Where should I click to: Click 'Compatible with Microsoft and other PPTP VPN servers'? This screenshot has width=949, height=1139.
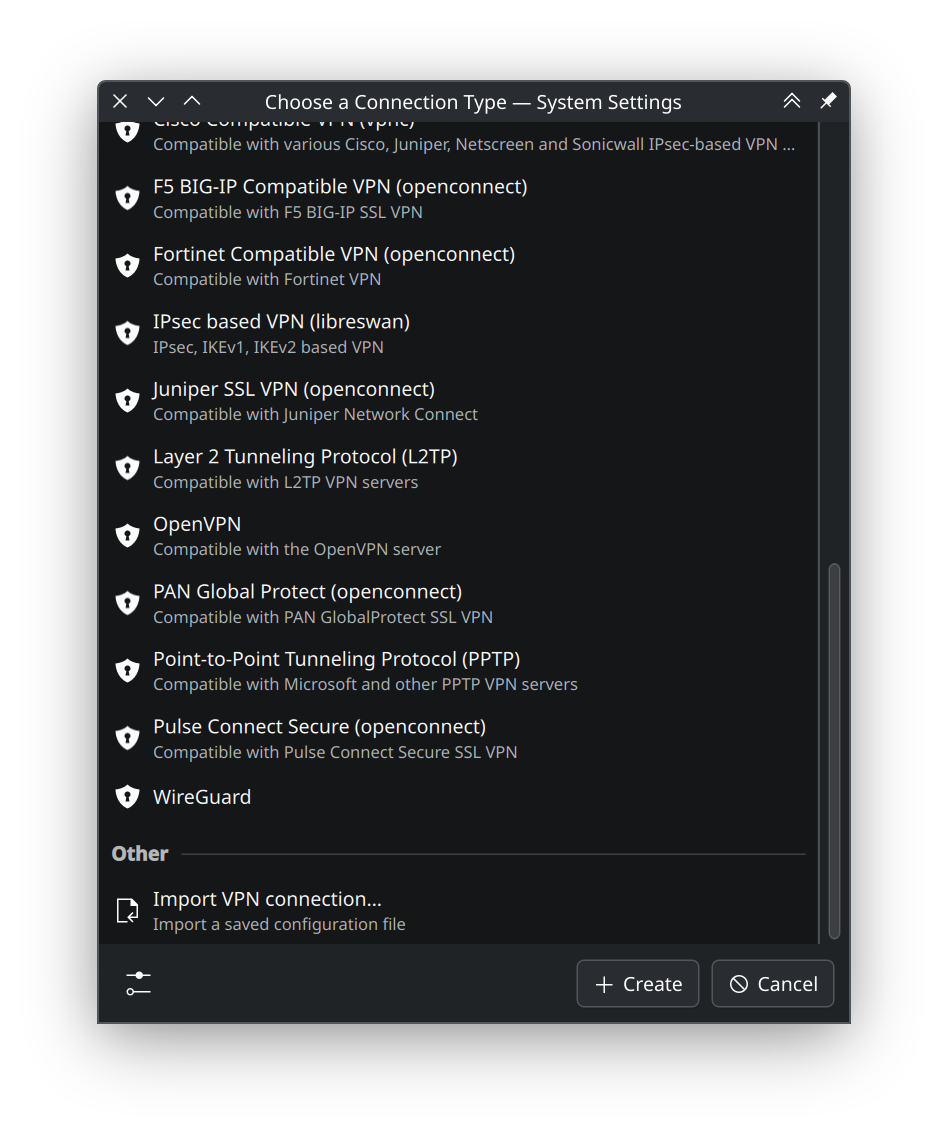coord(366,685)
